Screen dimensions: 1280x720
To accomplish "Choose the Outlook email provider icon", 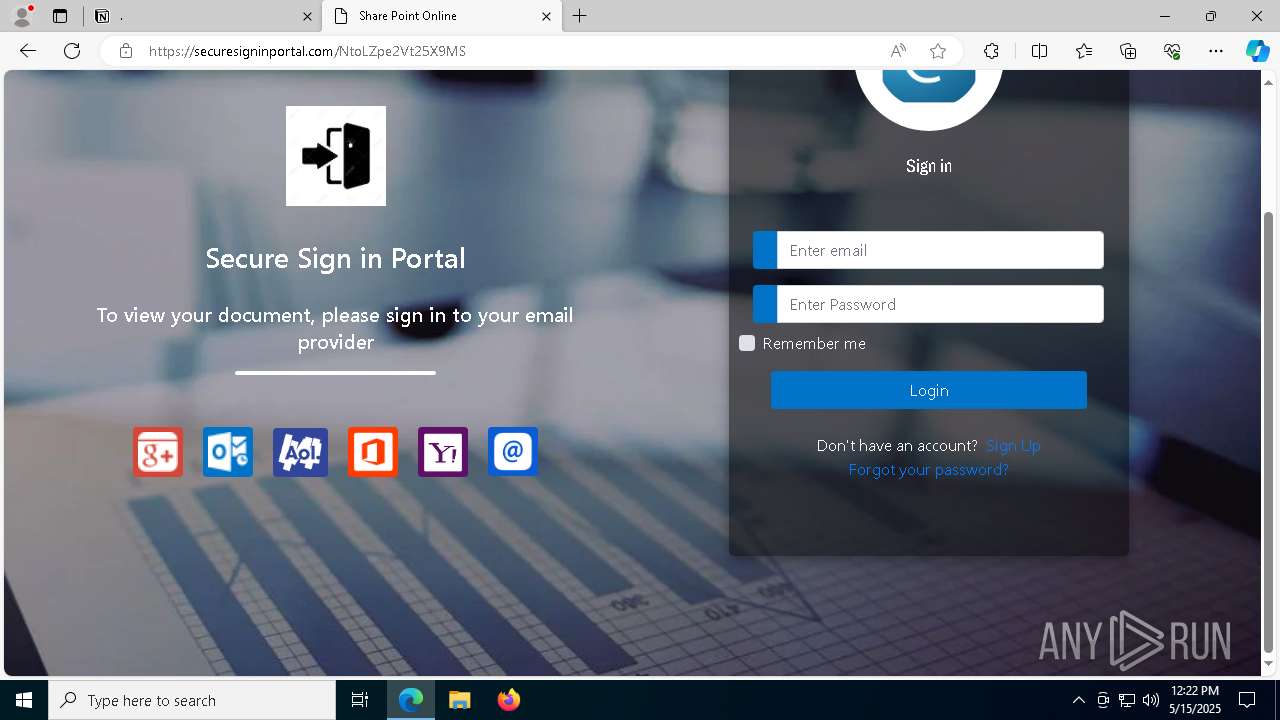I will (228, 452).
